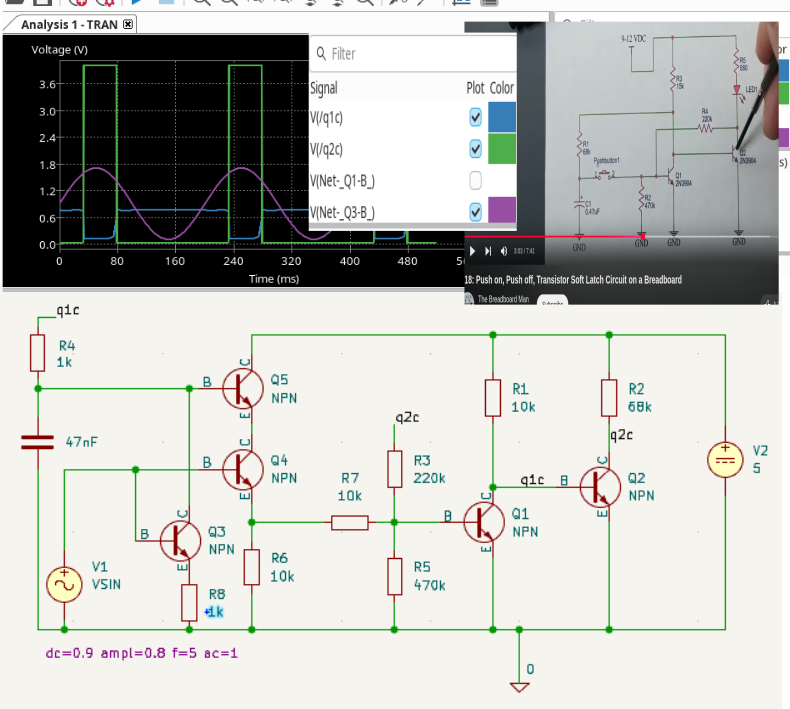Click the 470k value text of R5
Viewport: 790px width, 709px height.
[x=430, y=586]
